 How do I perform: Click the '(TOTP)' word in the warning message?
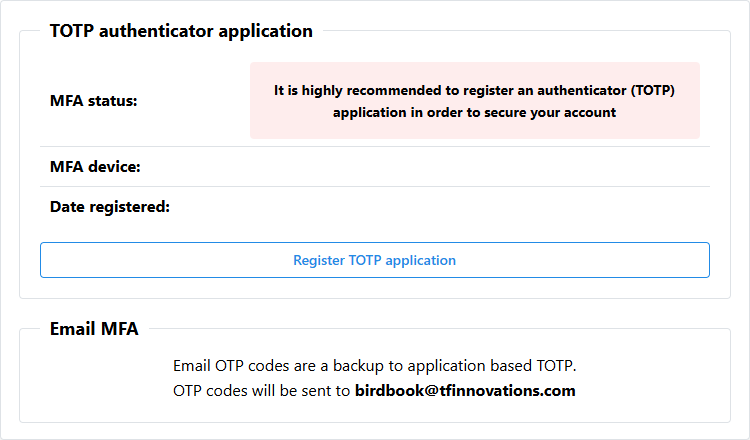click(653, 90)
